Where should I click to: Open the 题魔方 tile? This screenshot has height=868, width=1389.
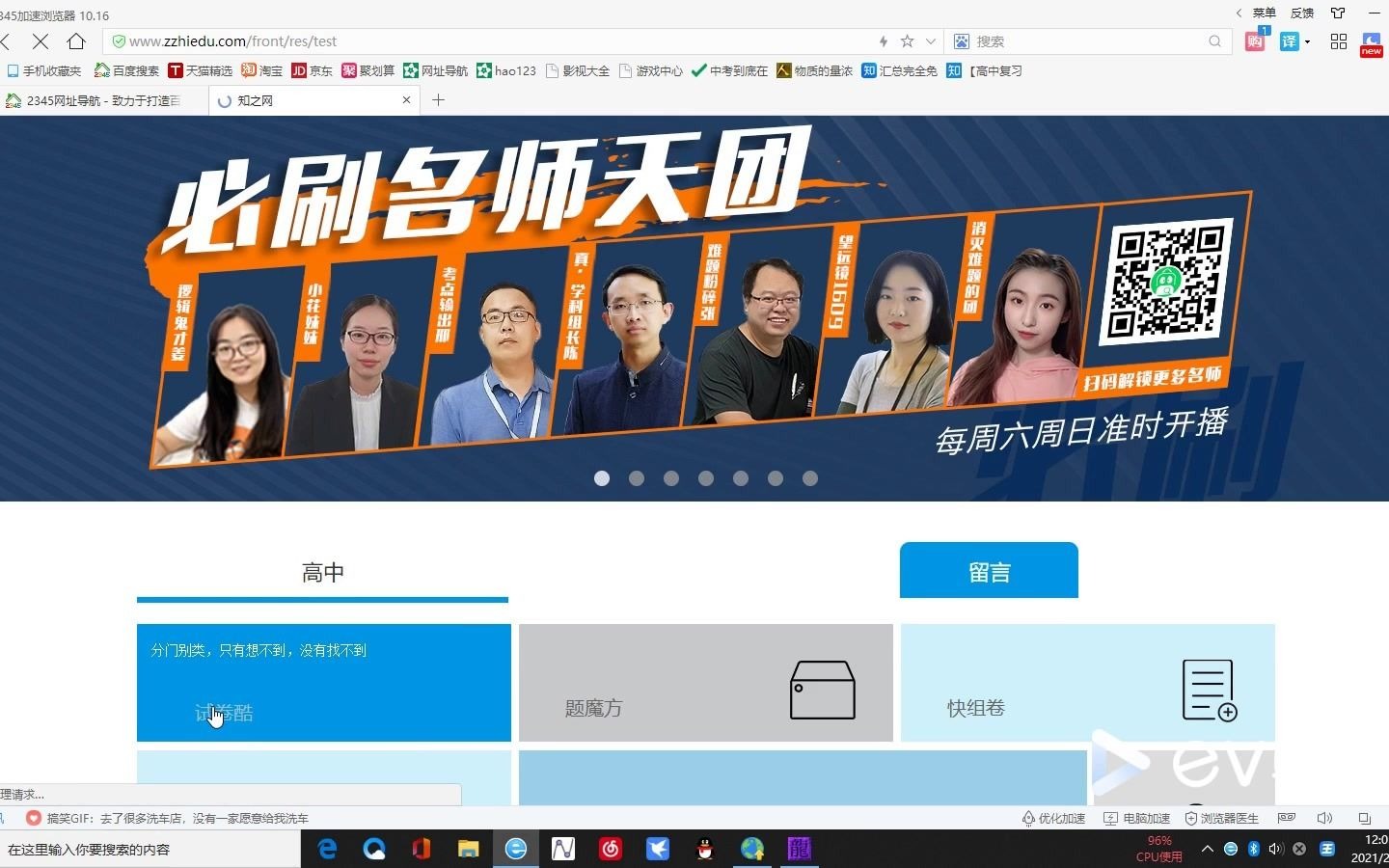point(706,683)
